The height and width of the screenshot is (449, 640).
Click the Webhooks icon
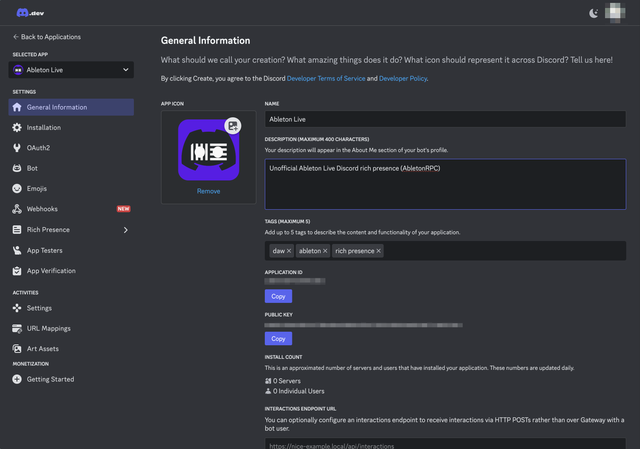pyautogui.click(x=17, y=209)
